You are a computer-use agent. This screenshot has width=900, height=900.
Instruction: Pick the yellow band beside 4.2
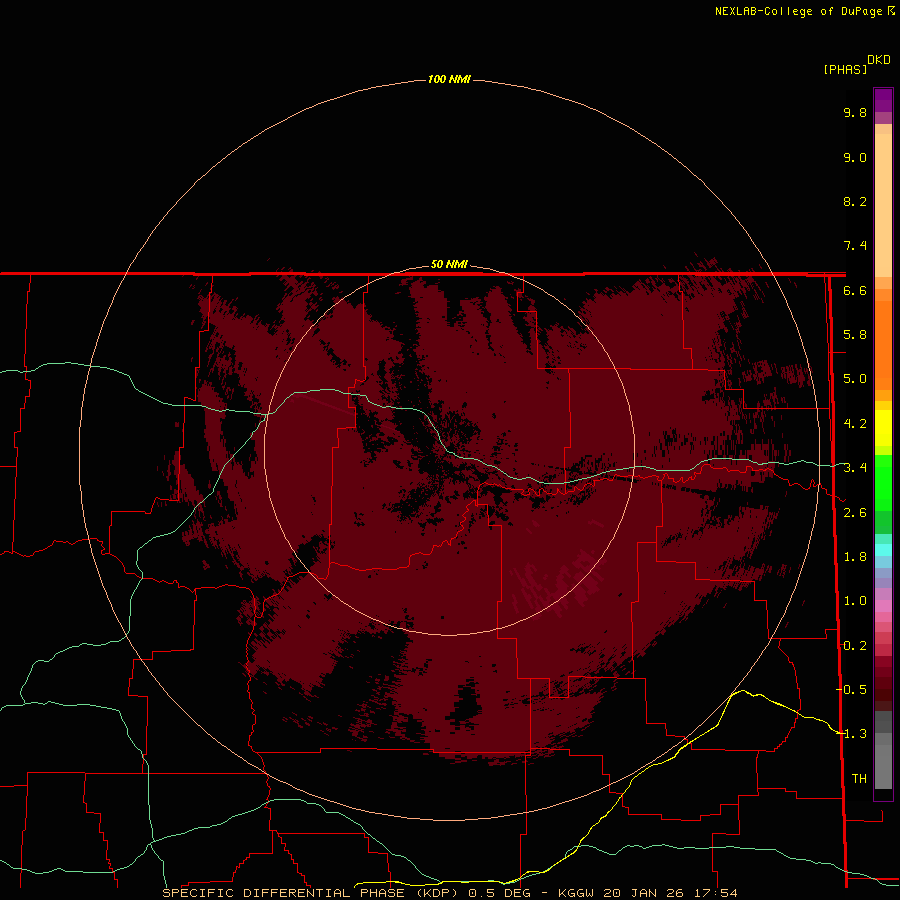pos(883,428)
